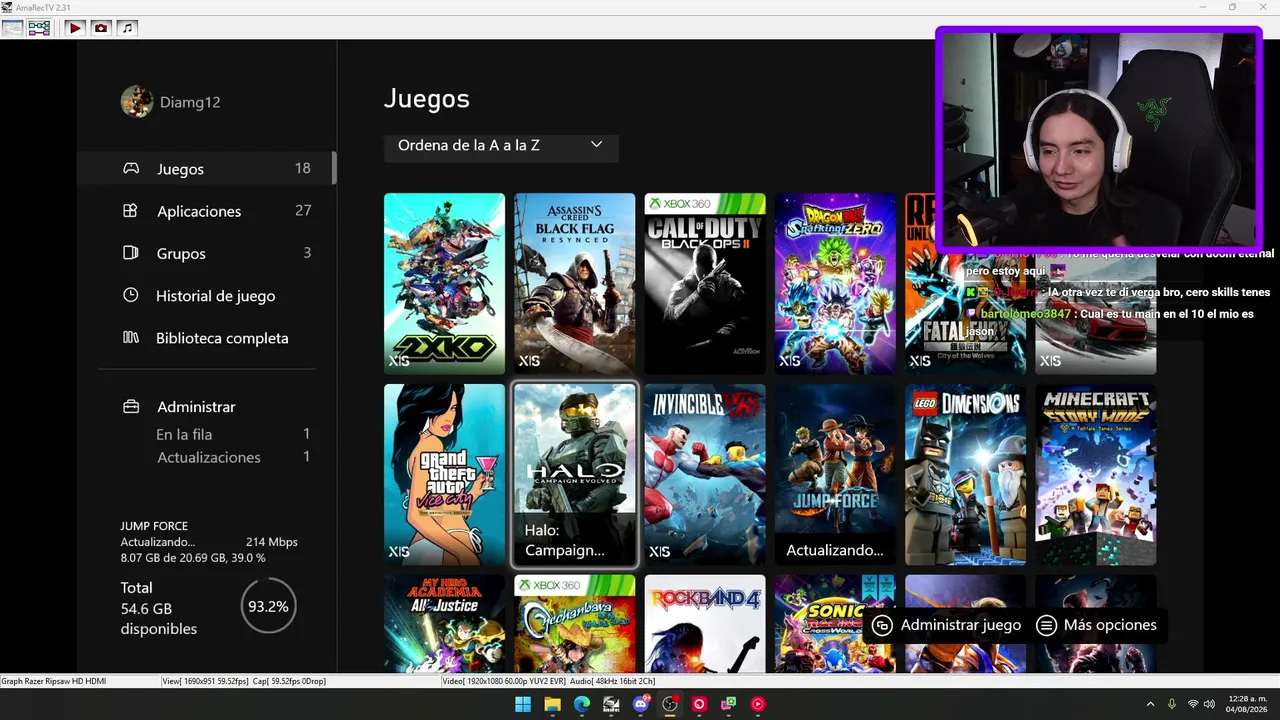
Task: Open Actualizaciones under Administrar
Action: 232,457
